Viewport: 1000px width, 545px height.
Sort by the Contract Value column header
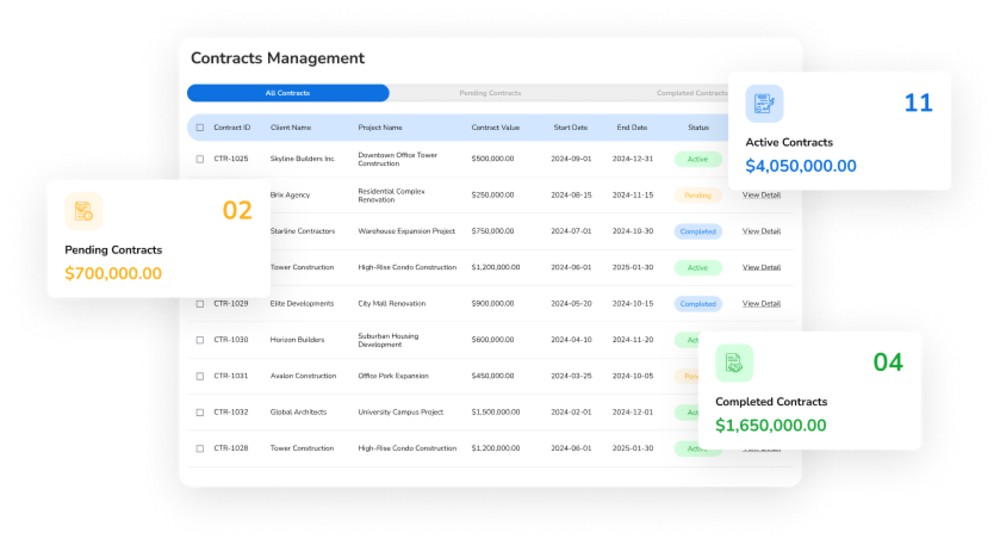pyautogui.click(x=495, y=128)
